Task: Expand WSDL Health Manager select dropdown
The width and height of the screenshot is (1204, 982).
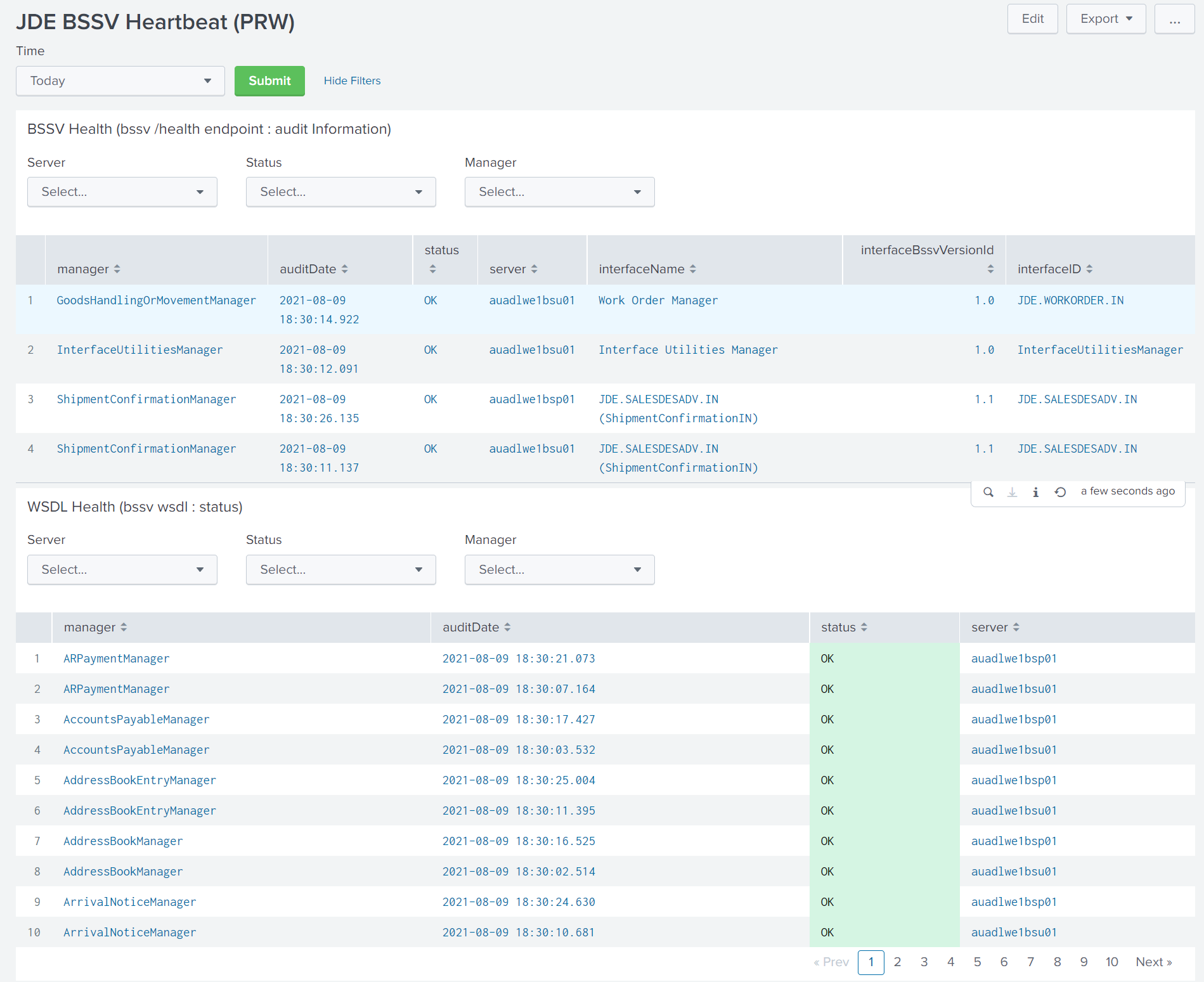Action: (x=559, y=570)
